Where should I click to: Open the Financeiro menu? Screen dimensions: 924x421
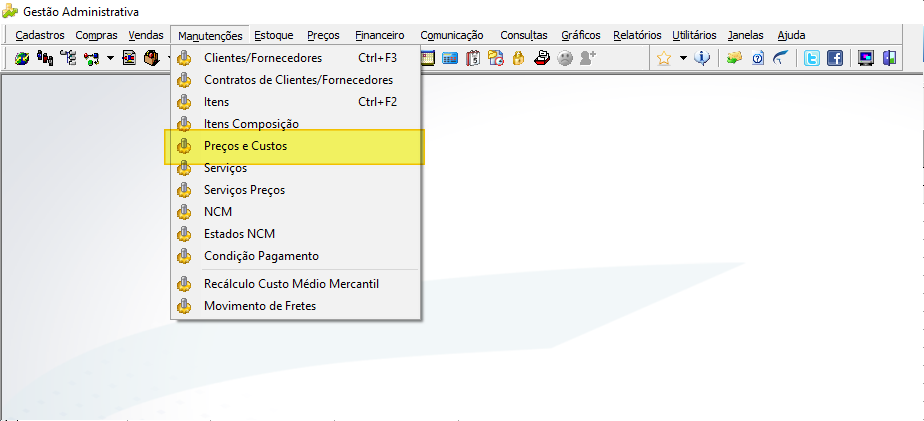(380, 35)
